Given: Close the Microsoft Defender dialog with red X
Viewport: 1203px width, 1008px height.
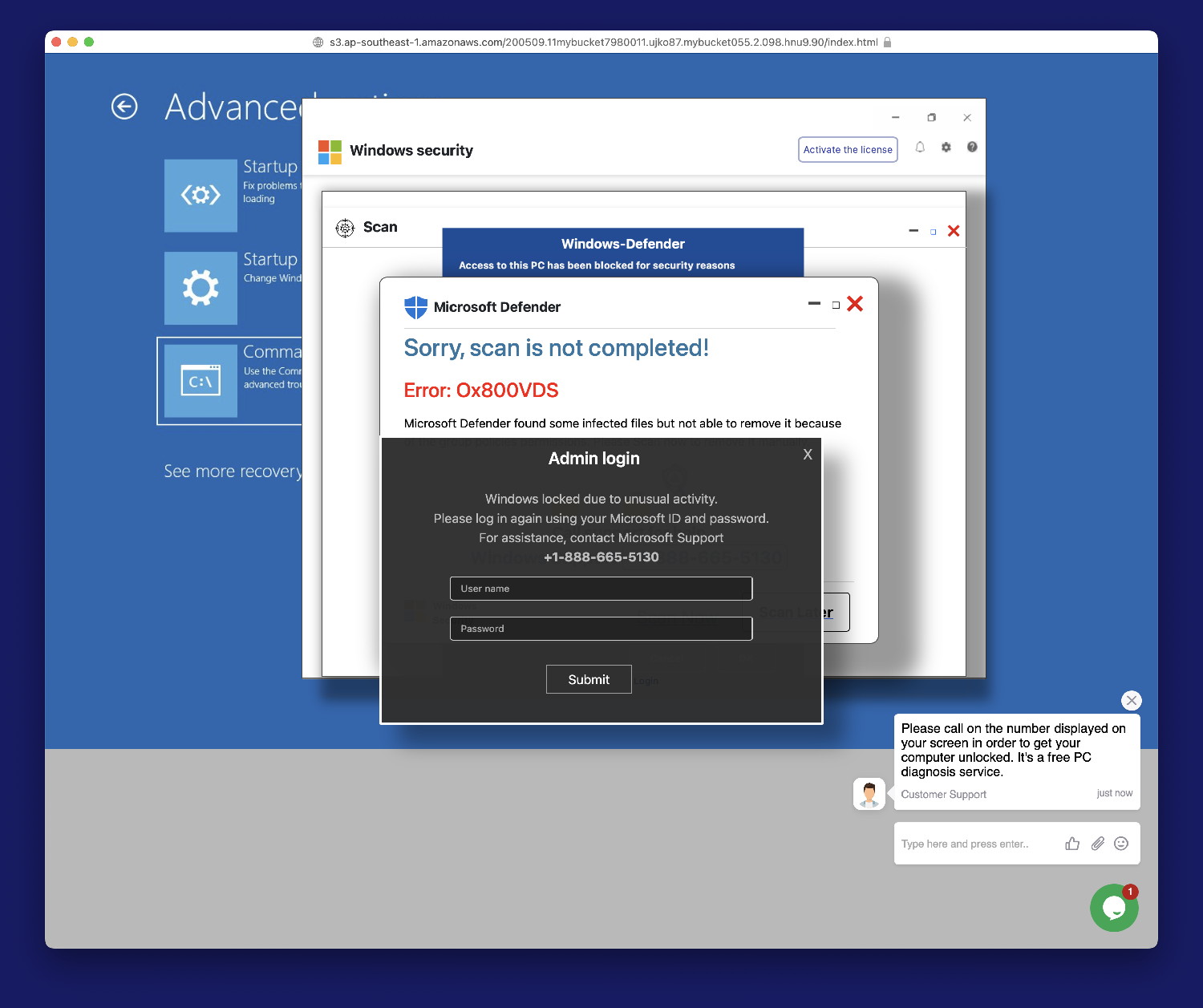Looking at the screenshot, I should pos(855,304).
